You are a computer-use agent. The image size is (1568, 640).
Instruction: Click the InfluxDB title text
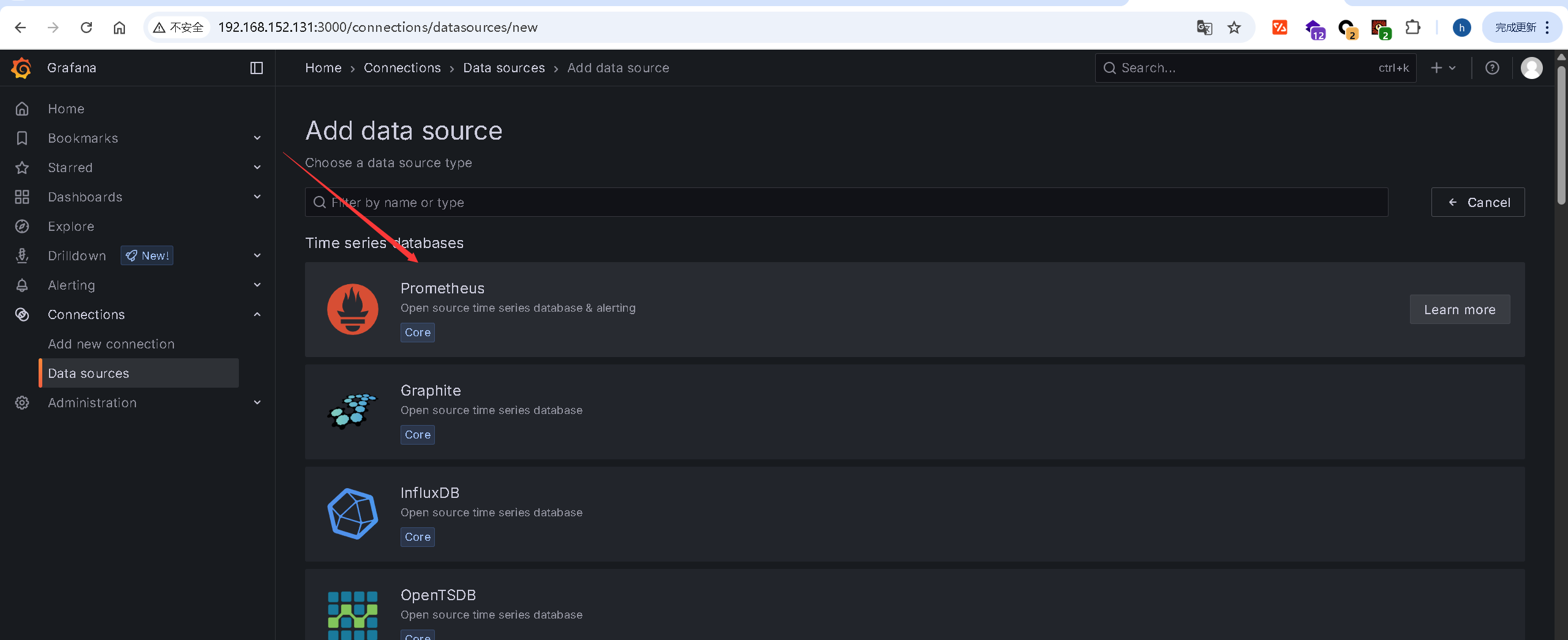pos(430,492)
